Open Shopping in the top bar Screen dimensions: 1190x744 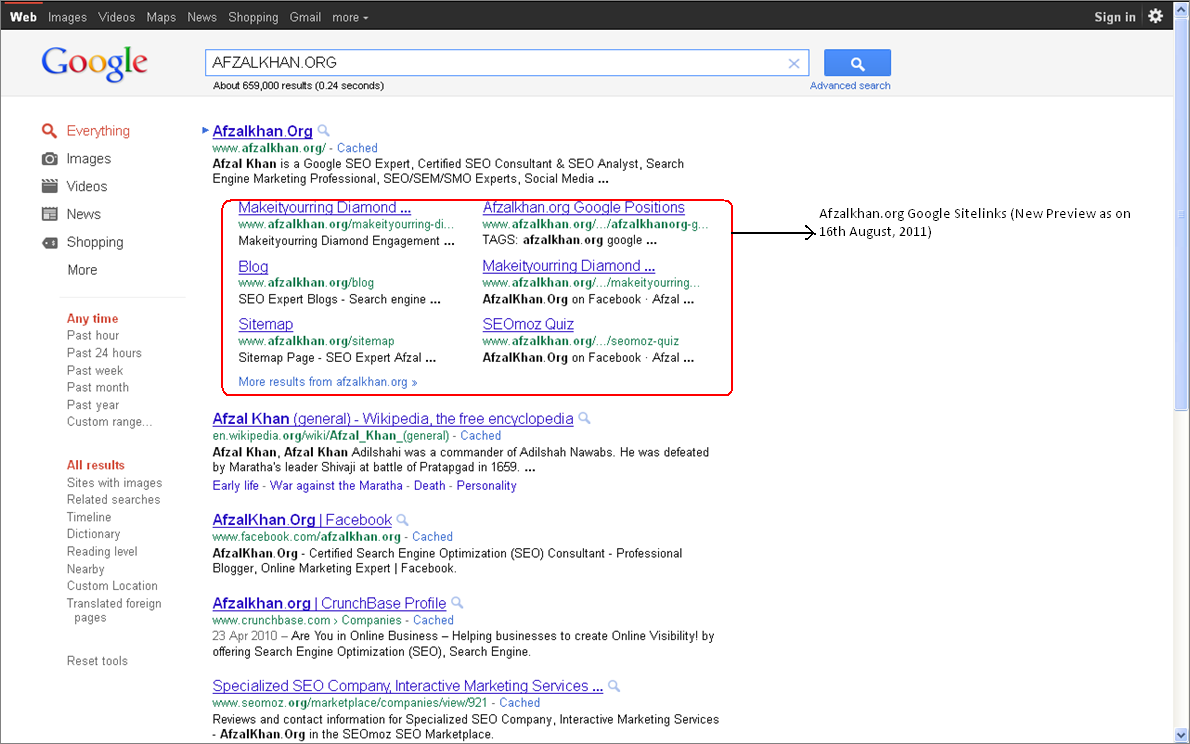point(253,17)
